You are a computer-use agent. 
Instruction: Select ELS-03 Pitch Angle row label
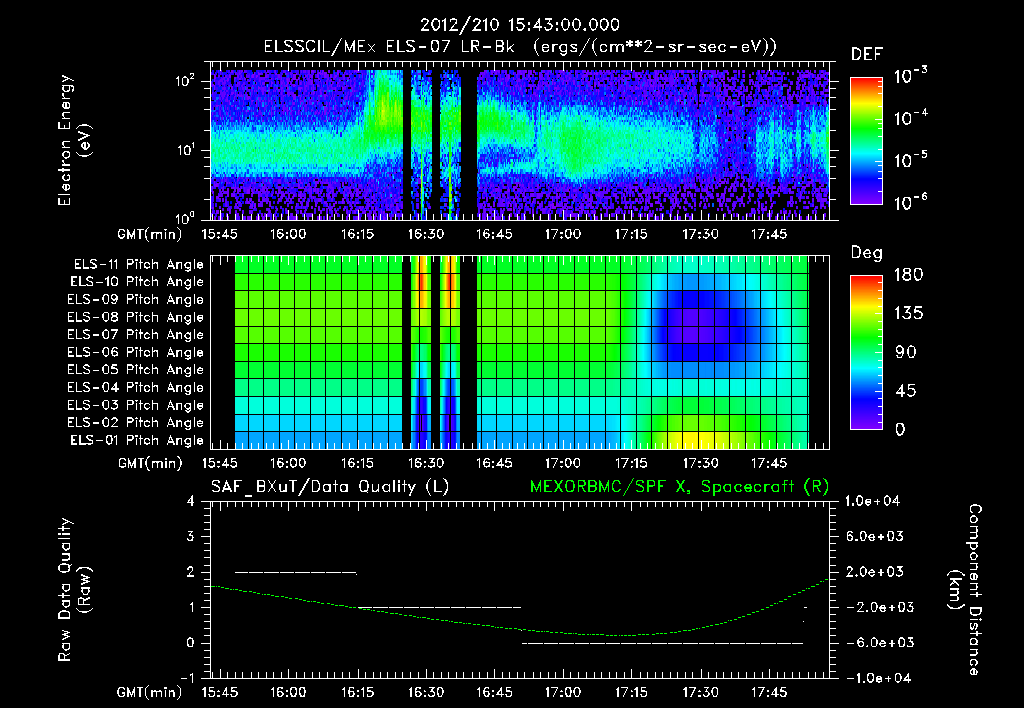[135, 405]
